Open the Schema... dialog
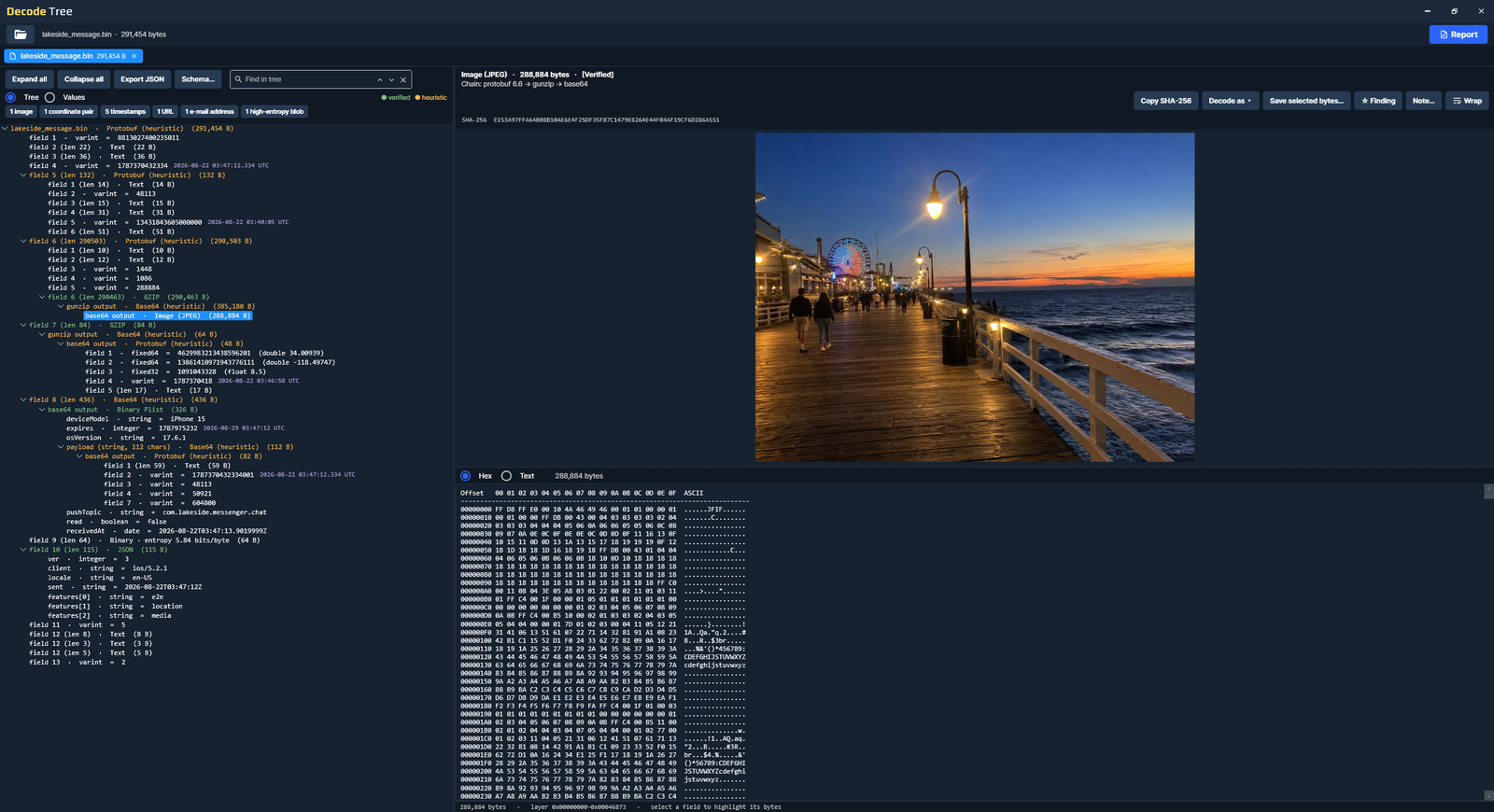 (x=198, y=79)
